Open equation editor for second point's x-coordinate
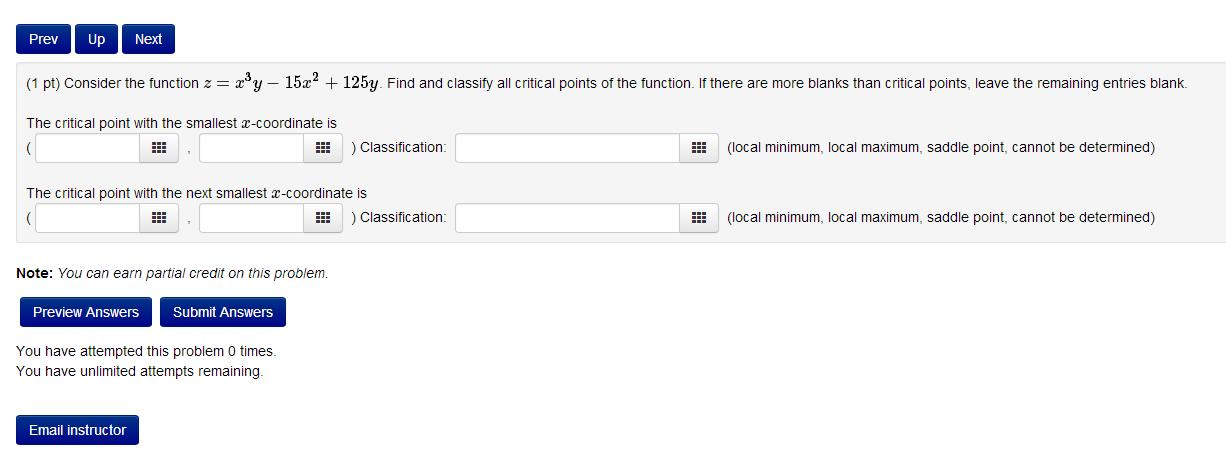 coord(158,218)
